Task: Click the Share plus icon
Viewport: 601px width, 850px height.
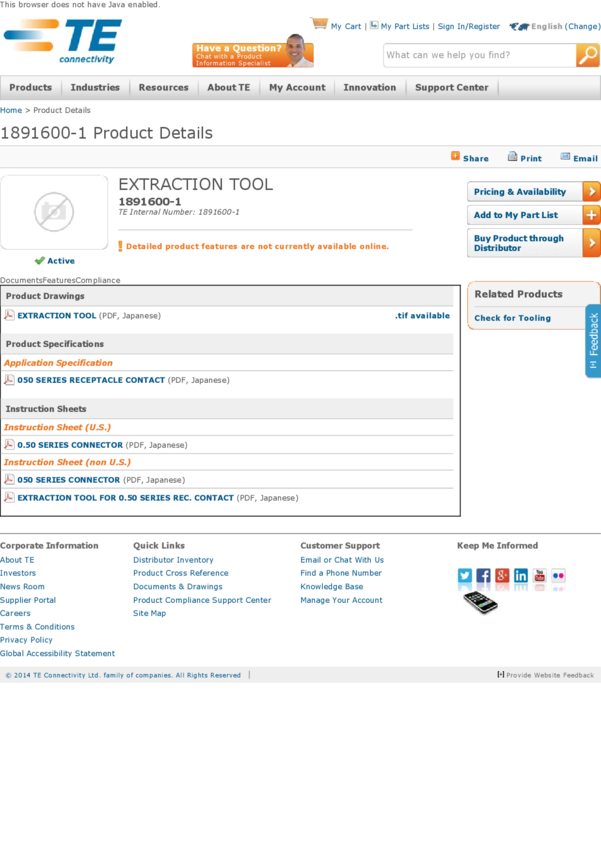Action: click(x=455, y=157)
